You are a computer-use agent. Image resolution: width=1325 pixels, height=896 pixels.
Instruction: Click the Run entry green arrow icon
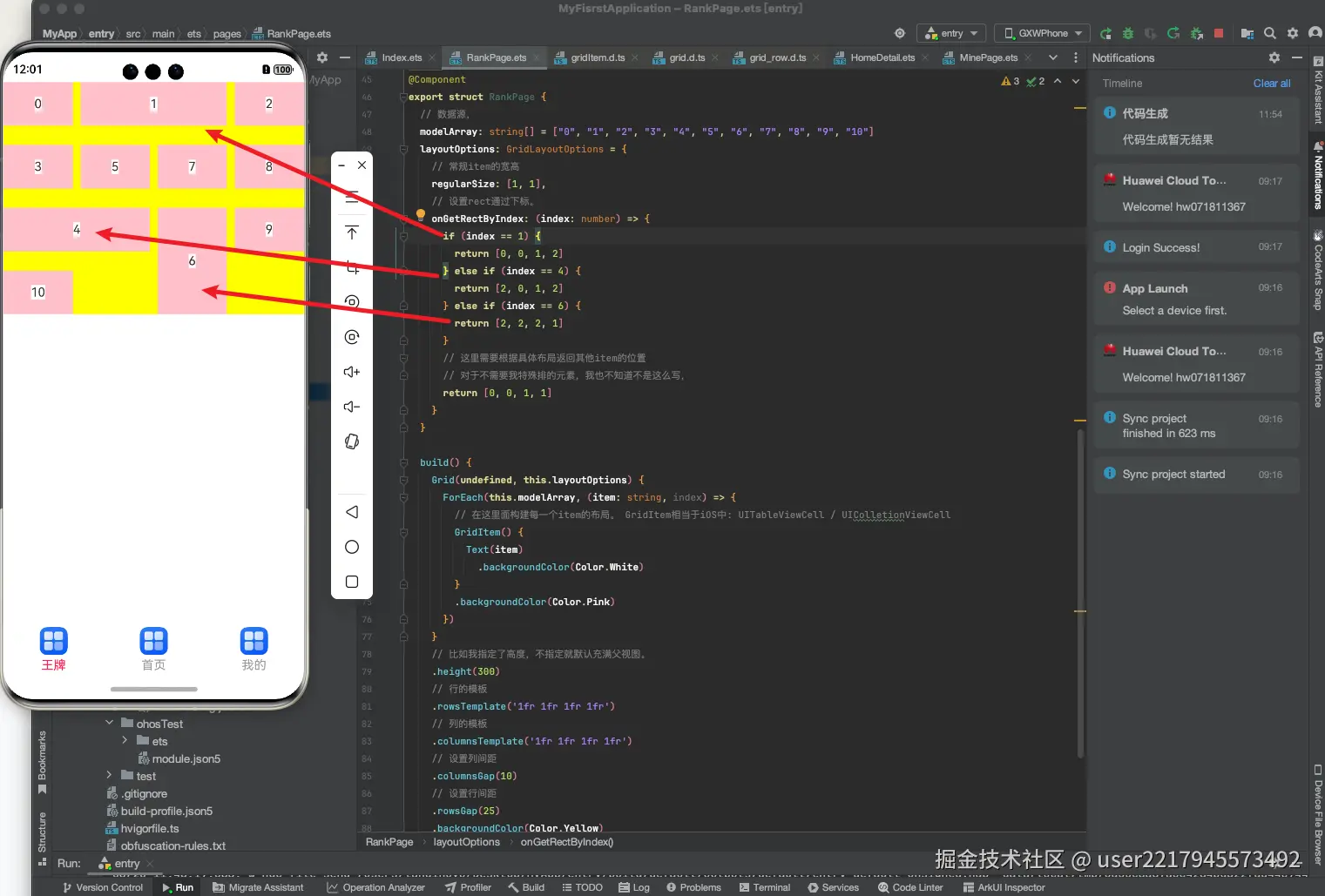coord(1105,33)
